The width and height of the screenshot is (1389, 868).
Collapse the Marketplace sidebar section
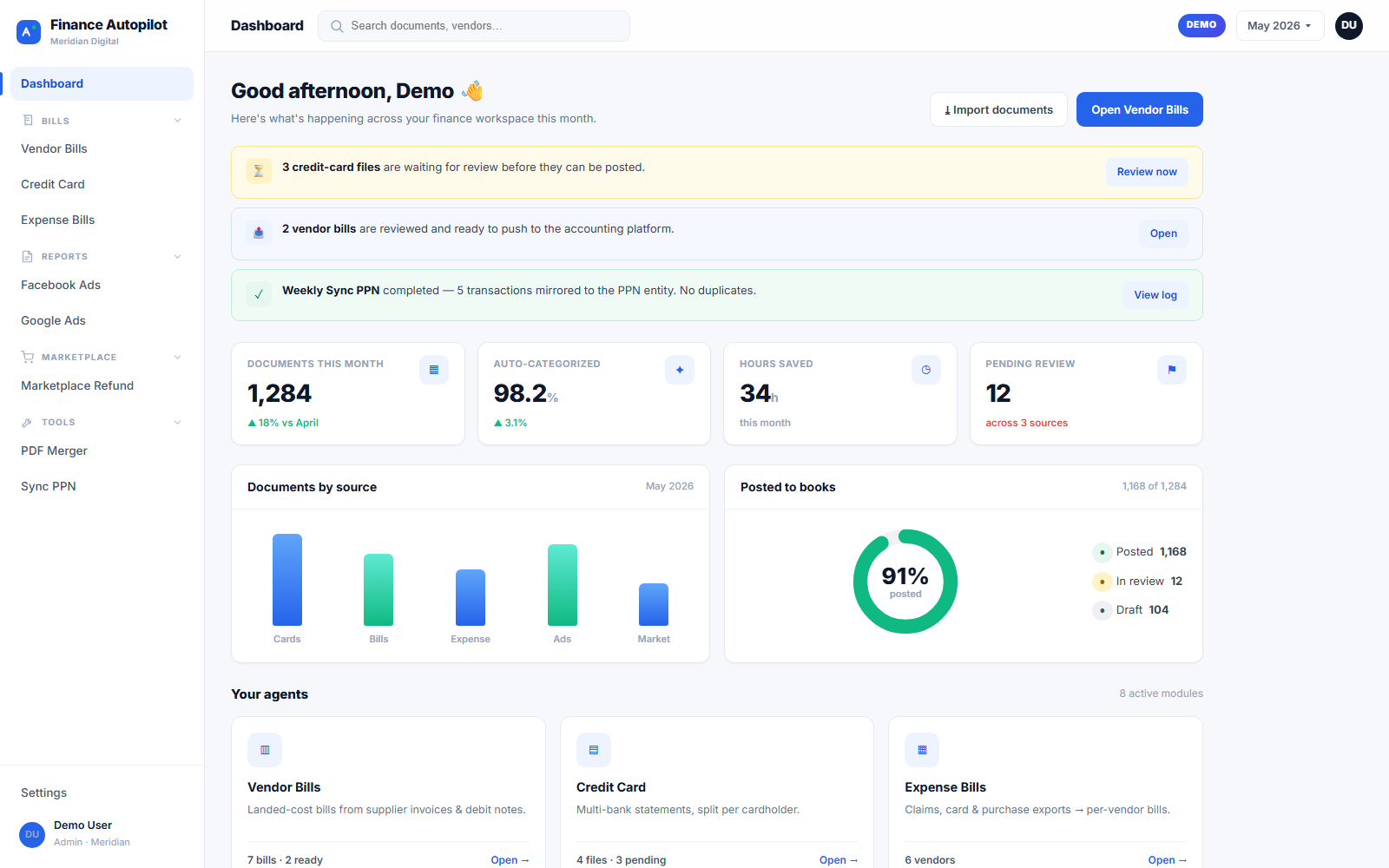(177, 357)
